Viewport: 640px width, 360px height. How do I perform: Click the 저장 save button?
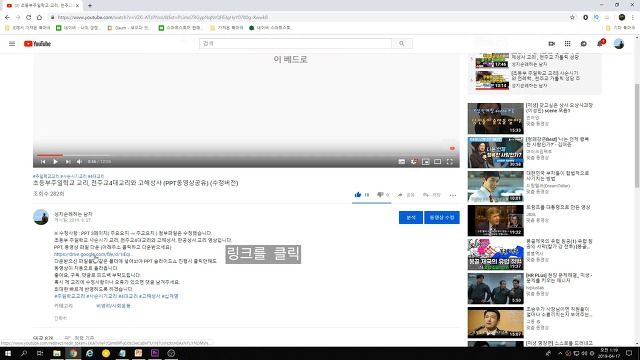pyautogui.click(x=432, y=195)
